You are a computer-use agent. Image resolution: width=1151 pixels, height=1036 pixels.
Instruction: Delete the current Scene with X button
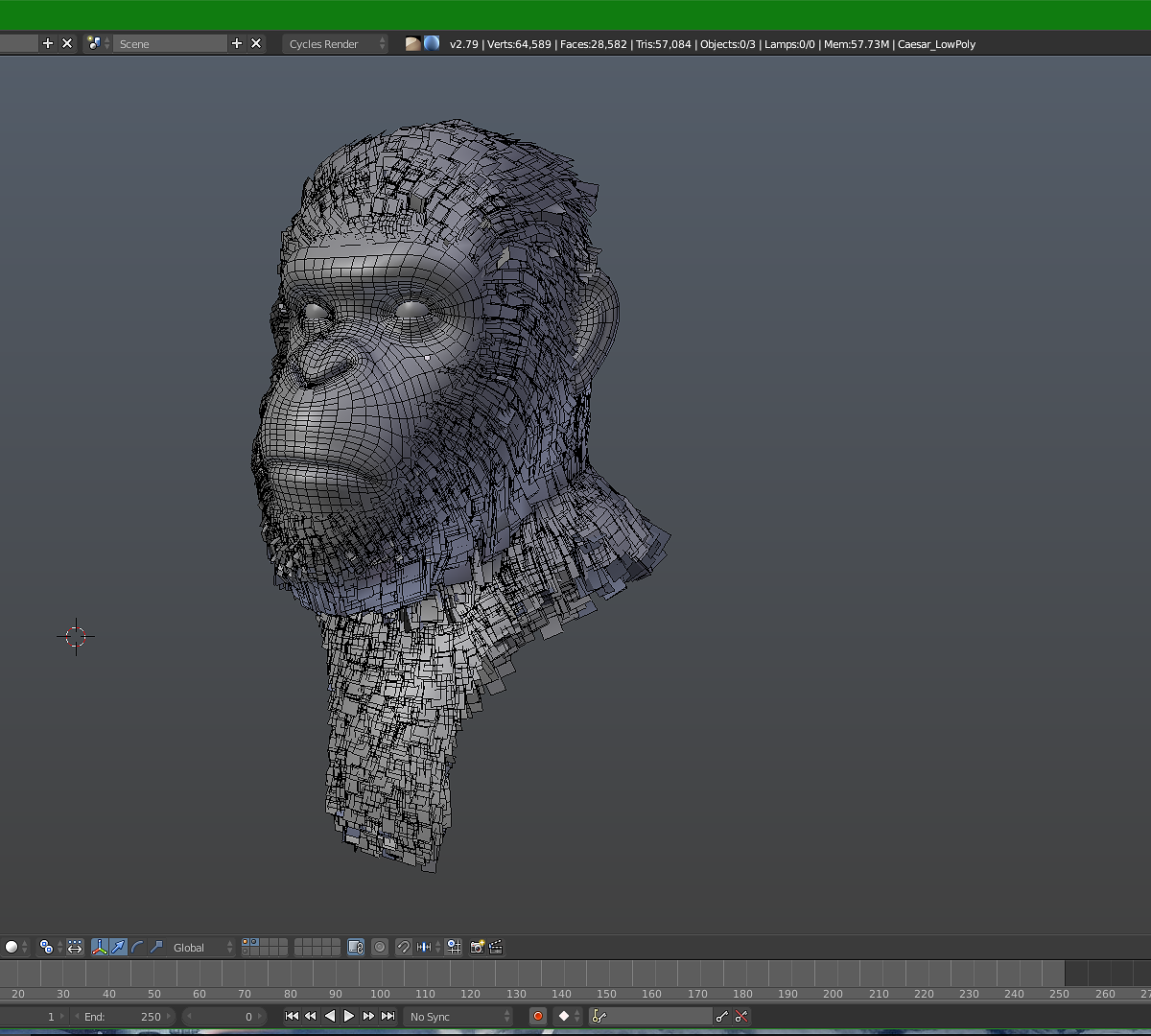tap(256, 43)
